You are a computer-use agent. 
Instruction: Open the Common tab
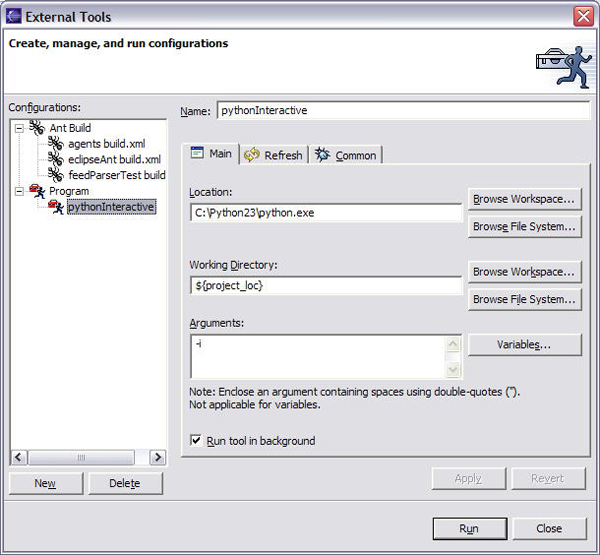click(x=346, y=155)
